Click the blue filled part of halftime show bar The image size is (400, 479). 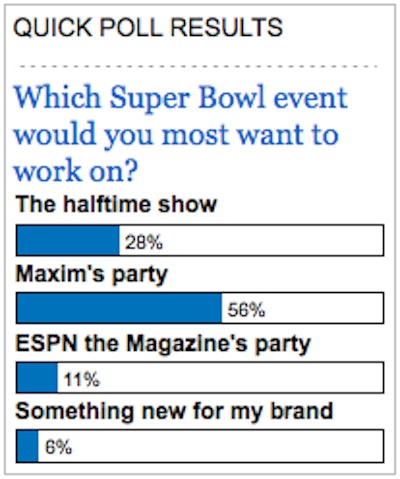pos(68,240)
